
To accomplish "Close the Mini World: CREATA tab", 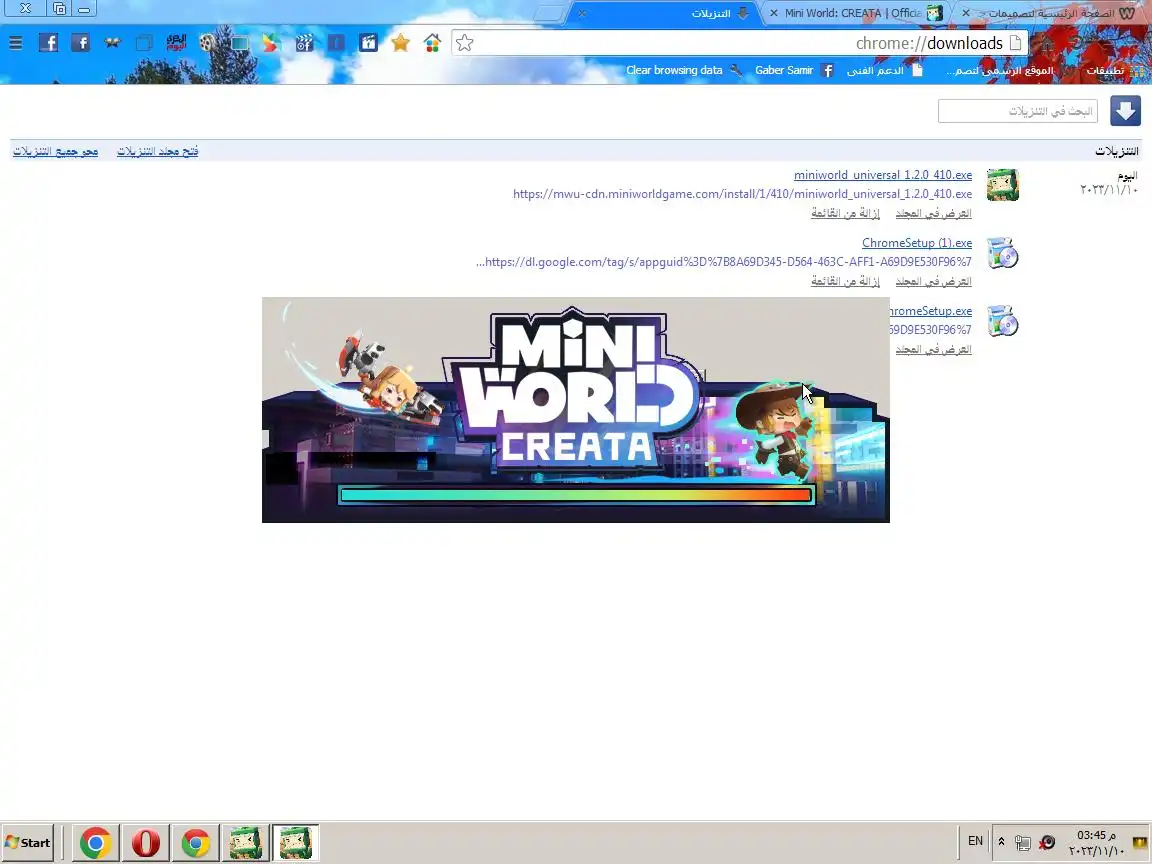I will coord(774,13).
